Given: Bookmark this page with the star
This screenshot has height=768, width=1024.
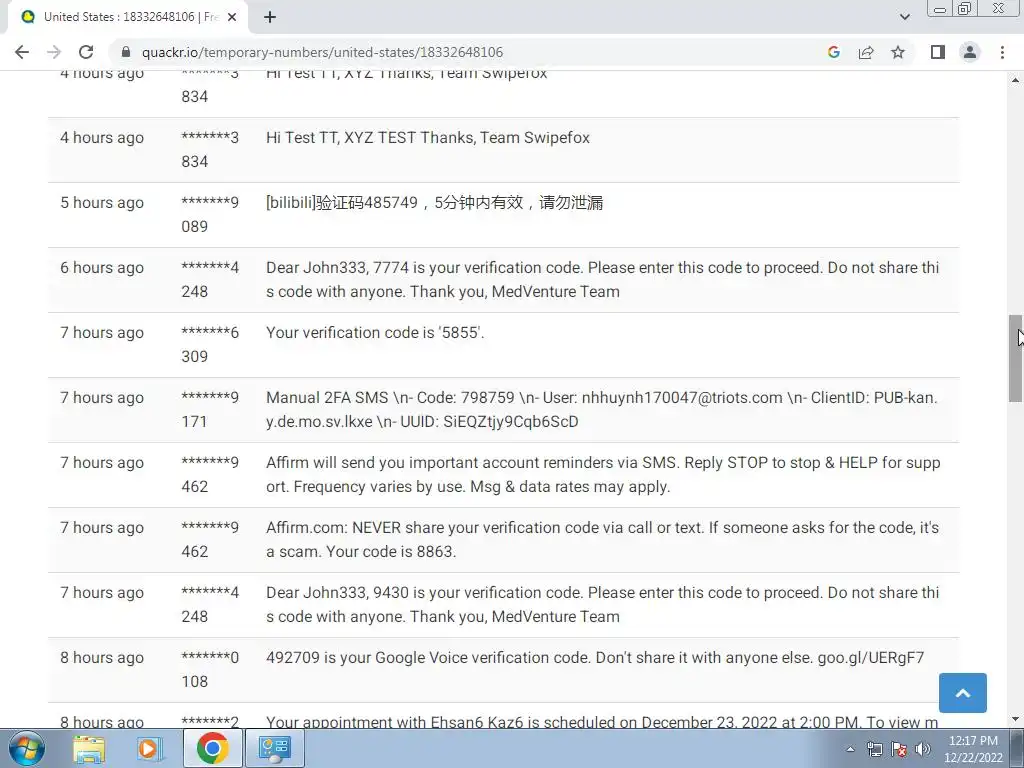Looking at the screenshot, I should pyautogui.click(x=898, y=52).
